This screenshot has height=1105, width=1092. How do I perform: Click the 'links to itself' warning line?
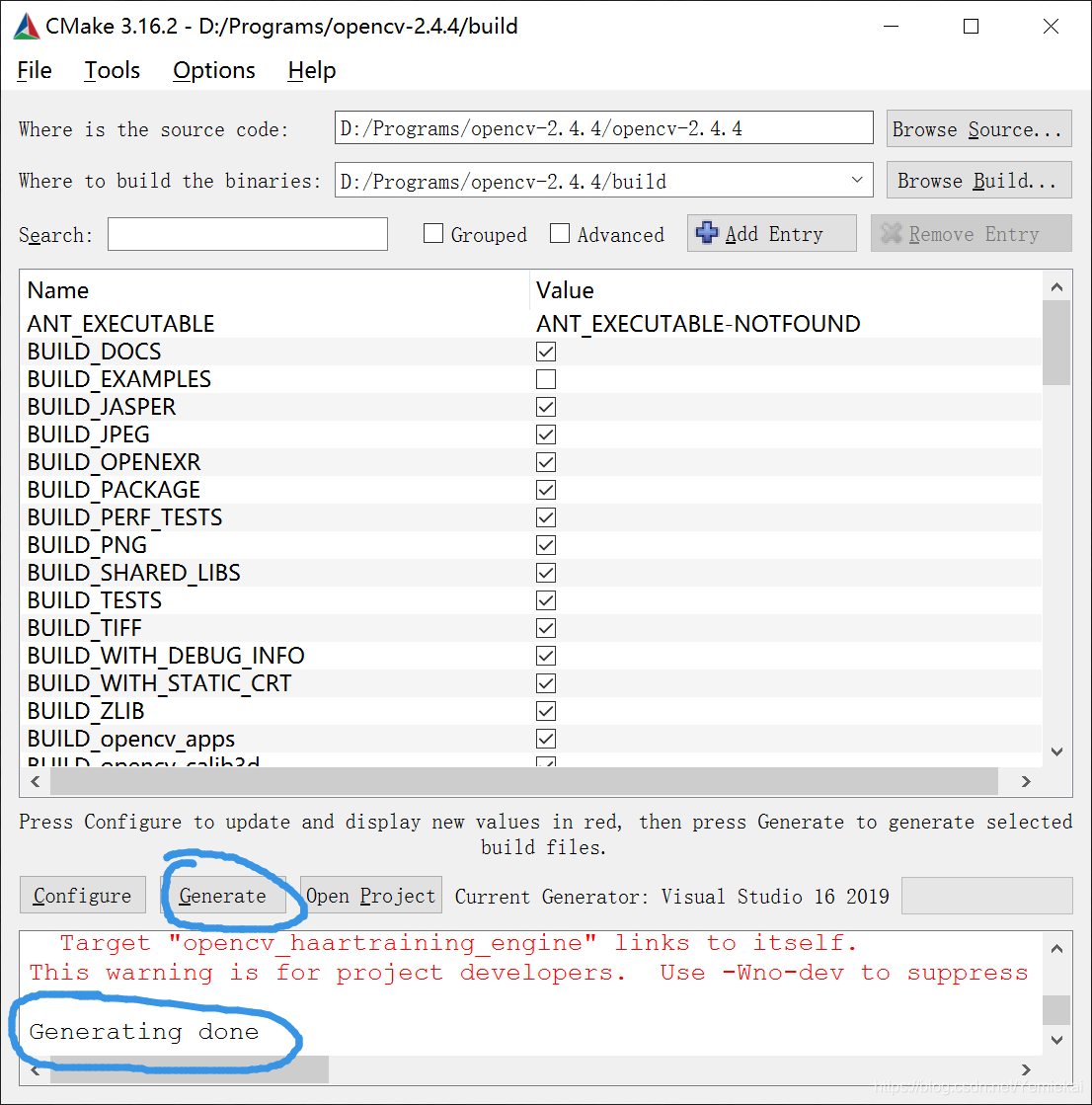[x=458, y=943]
